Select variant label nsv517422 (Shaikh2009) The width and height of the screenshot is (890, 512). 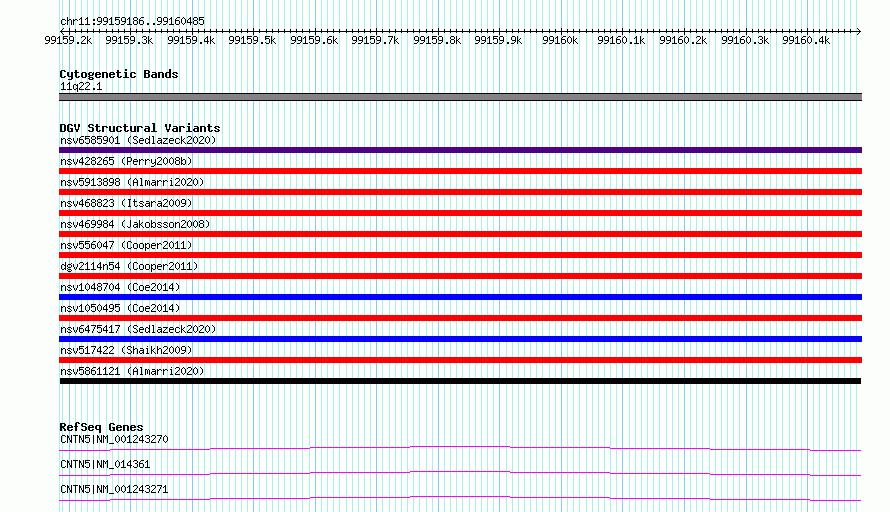126,350
